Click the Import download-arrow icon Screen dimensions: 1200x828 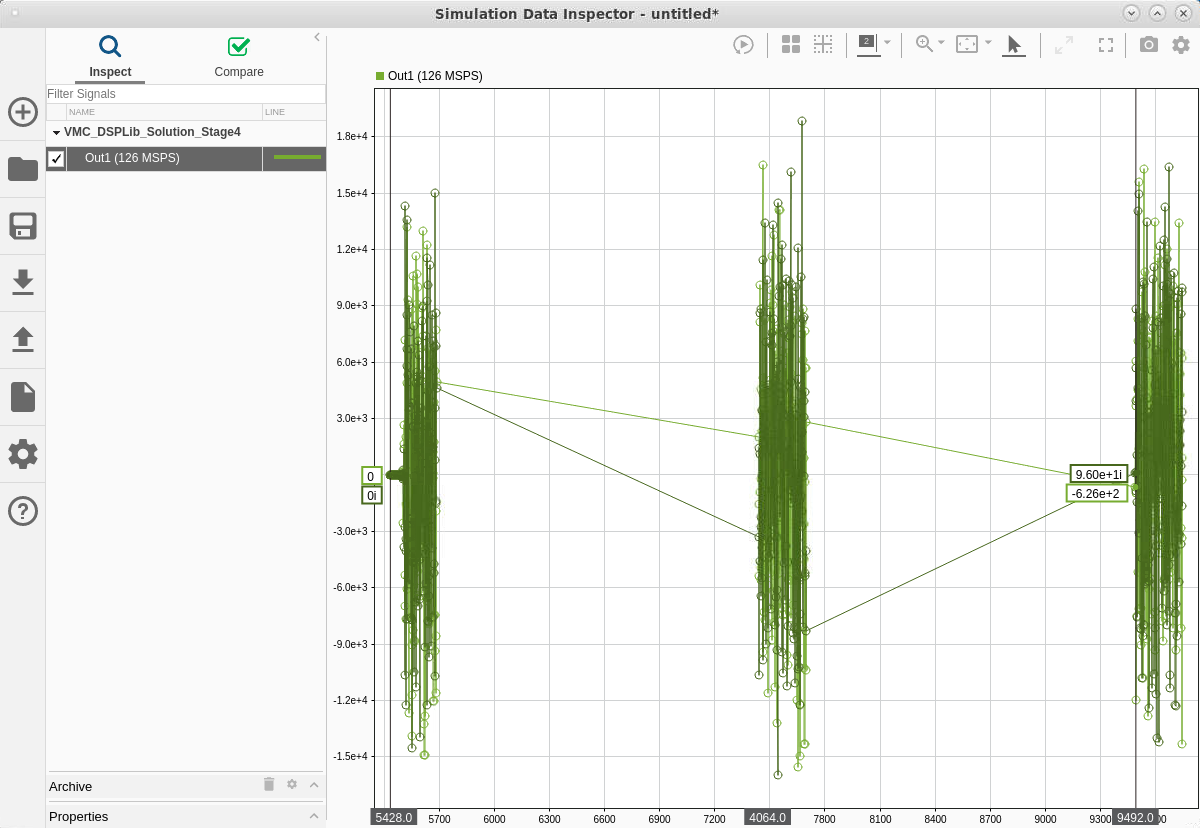click(23, 283)
